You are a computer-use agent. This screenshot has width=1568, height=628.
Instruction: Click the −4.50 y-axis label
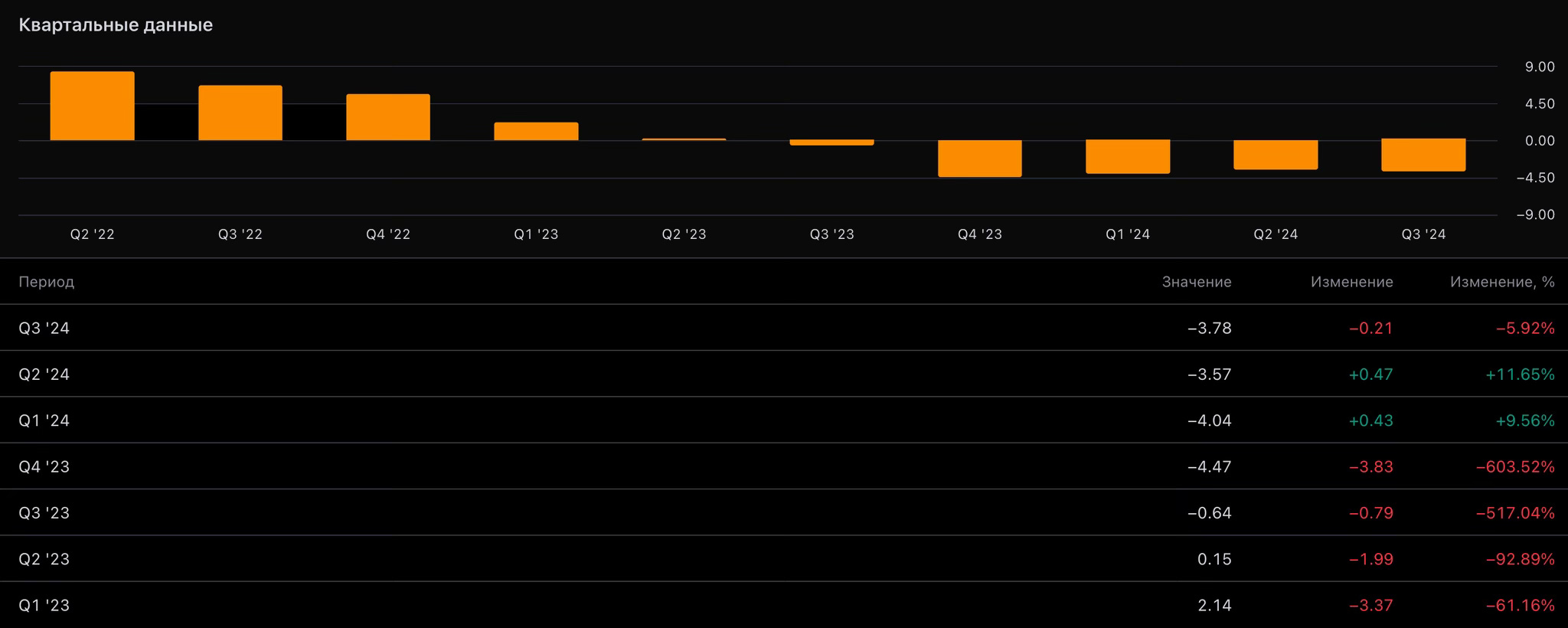point(1535,178)
